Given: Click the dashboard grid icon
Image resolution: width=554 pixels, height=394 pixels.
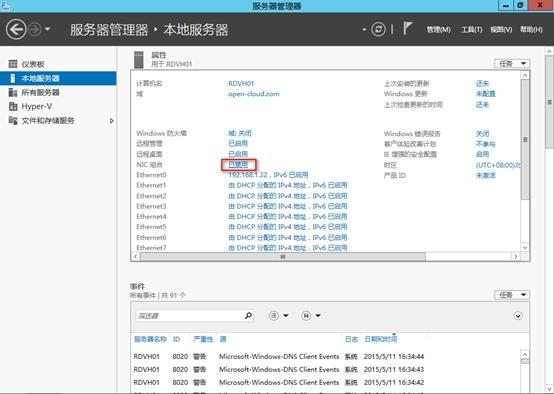Looking at the screenshot, I should pyautogui.click(x=13, y=64).
